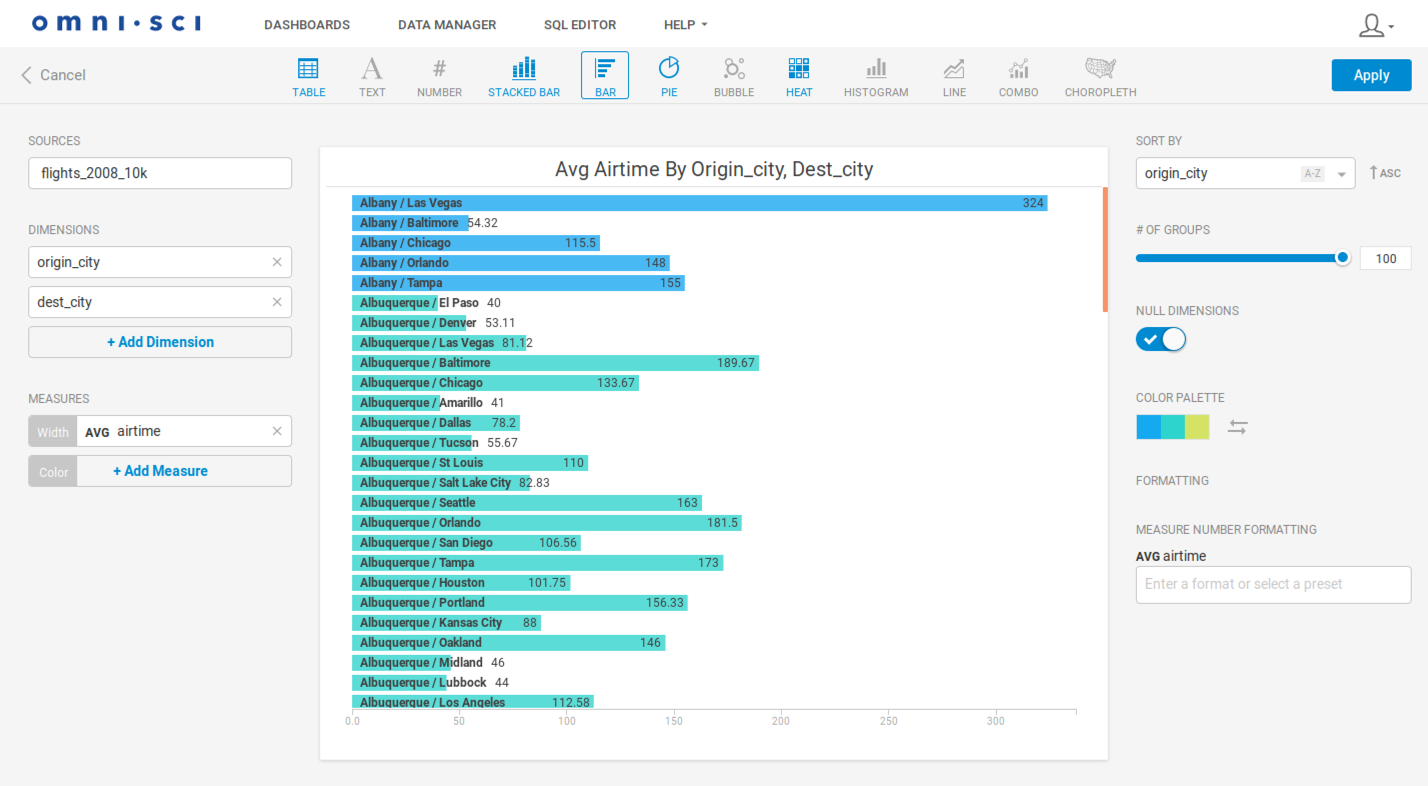The height and width of the screenshot is (786, 1428).
Task: Open the Dashboards page
Action: point(307,25)
